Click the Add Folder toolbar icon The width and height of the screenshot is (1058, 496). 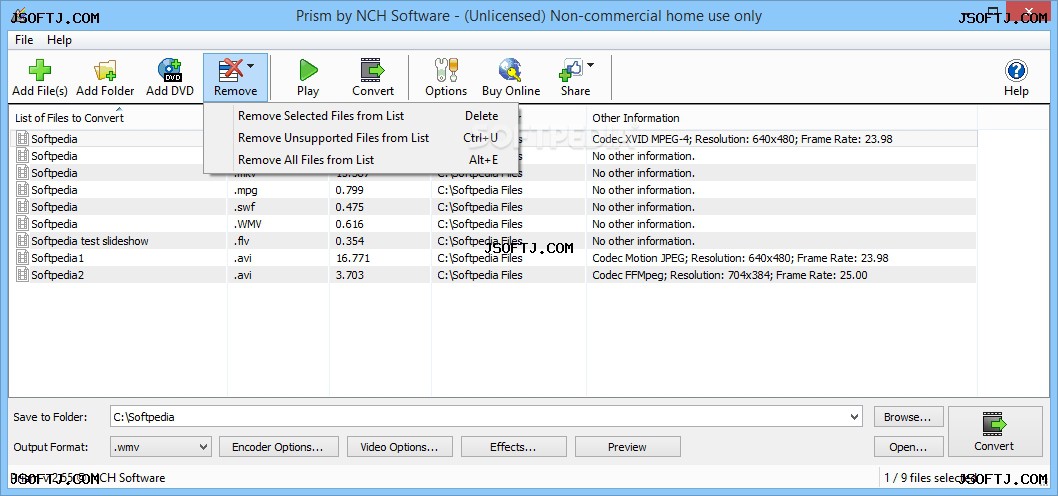(x=105, y=70)
